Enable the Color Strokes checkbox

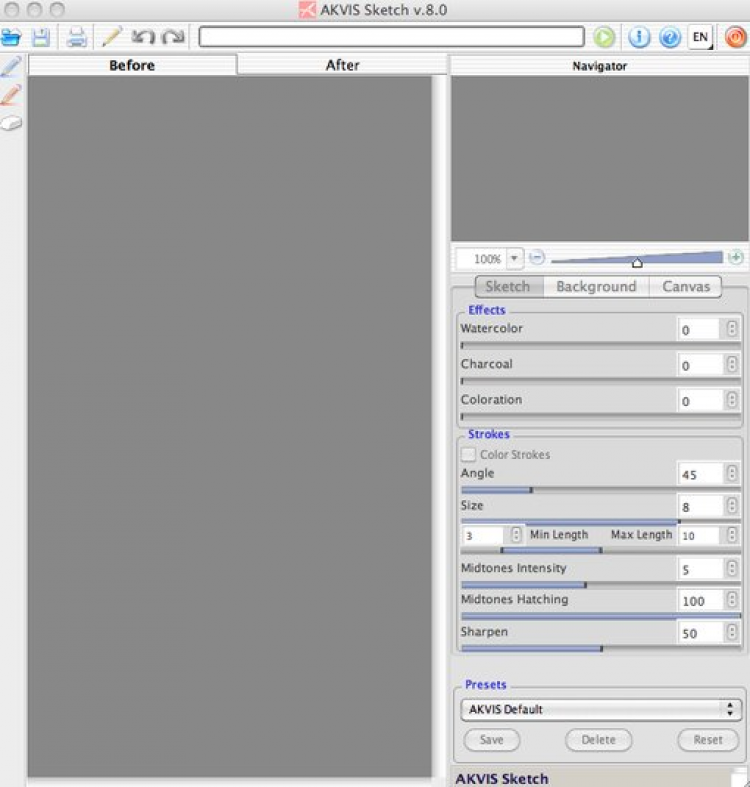468,454
